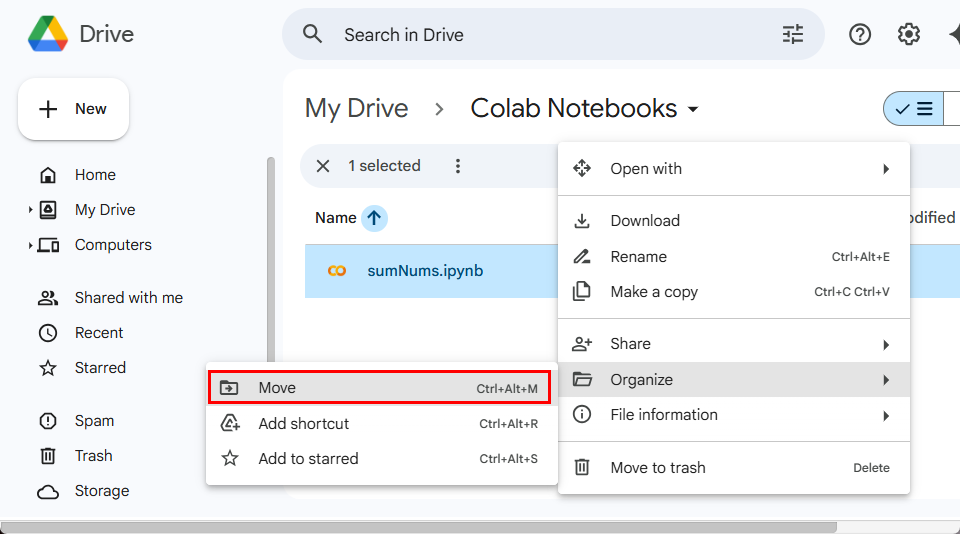Open the Colab Notebooks folder dropdown
The image size is (960, 534).
click(x=693, y=110)
